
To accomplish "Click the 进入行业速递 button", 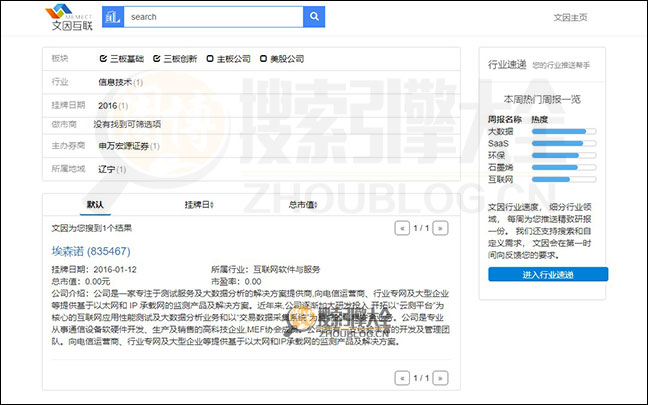I will (548, 274).
